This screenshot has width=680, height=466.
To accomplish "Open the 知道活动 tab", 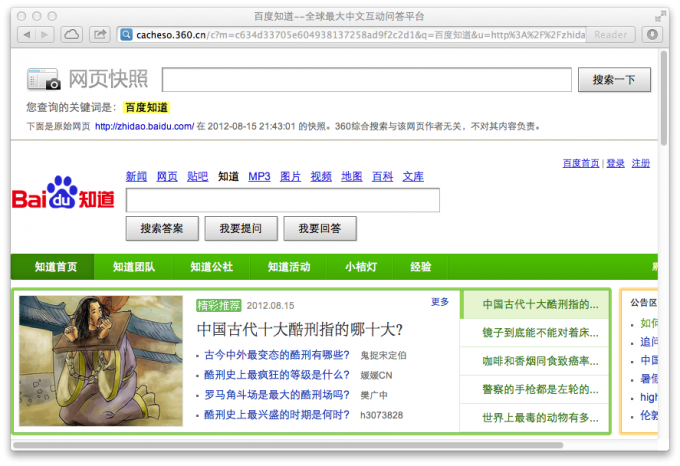I will pos(289,267).
